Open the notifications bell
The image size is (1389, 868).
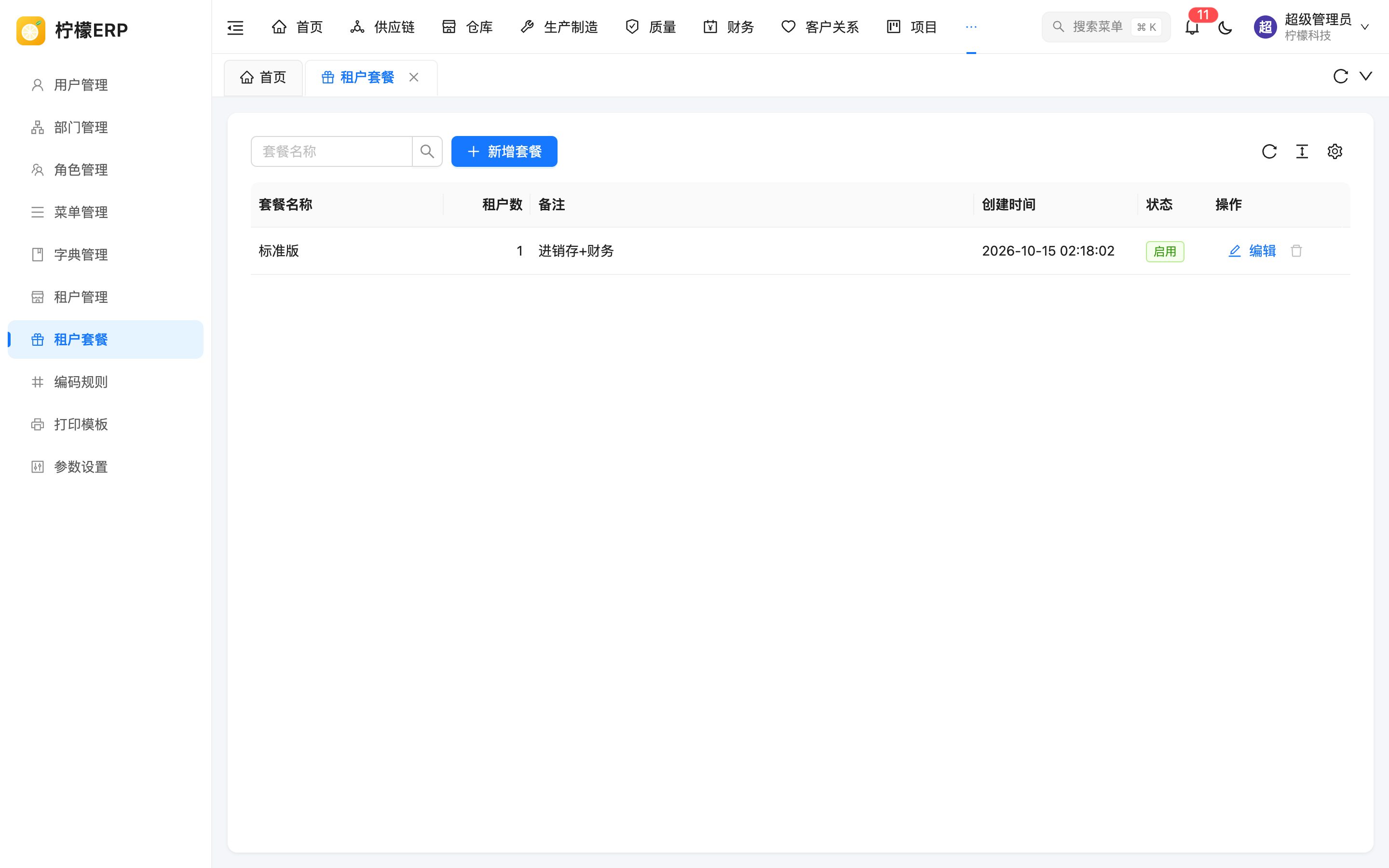click(1192, 27)
